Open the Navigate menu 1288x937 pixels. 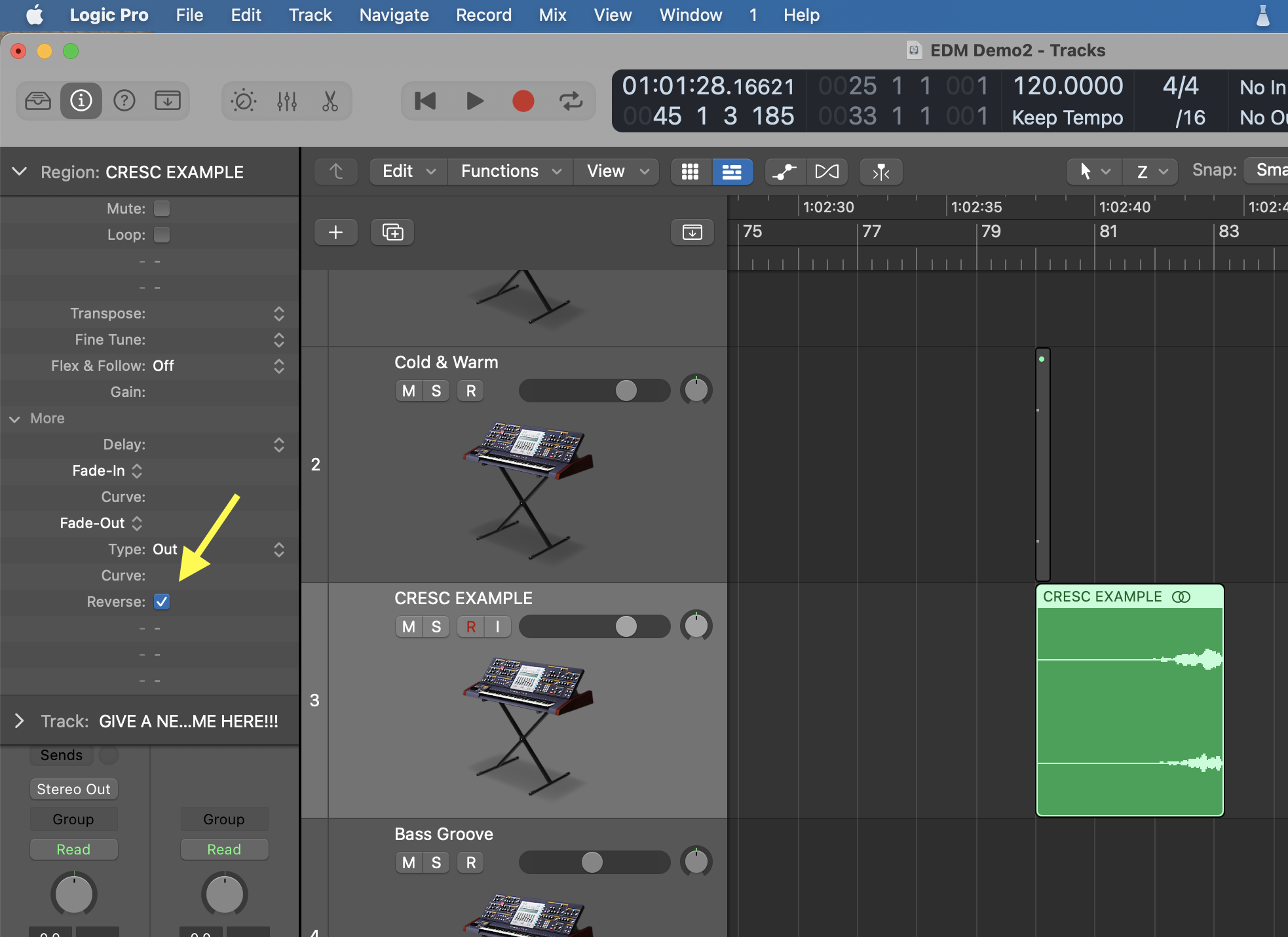click(x=394, y=15)
